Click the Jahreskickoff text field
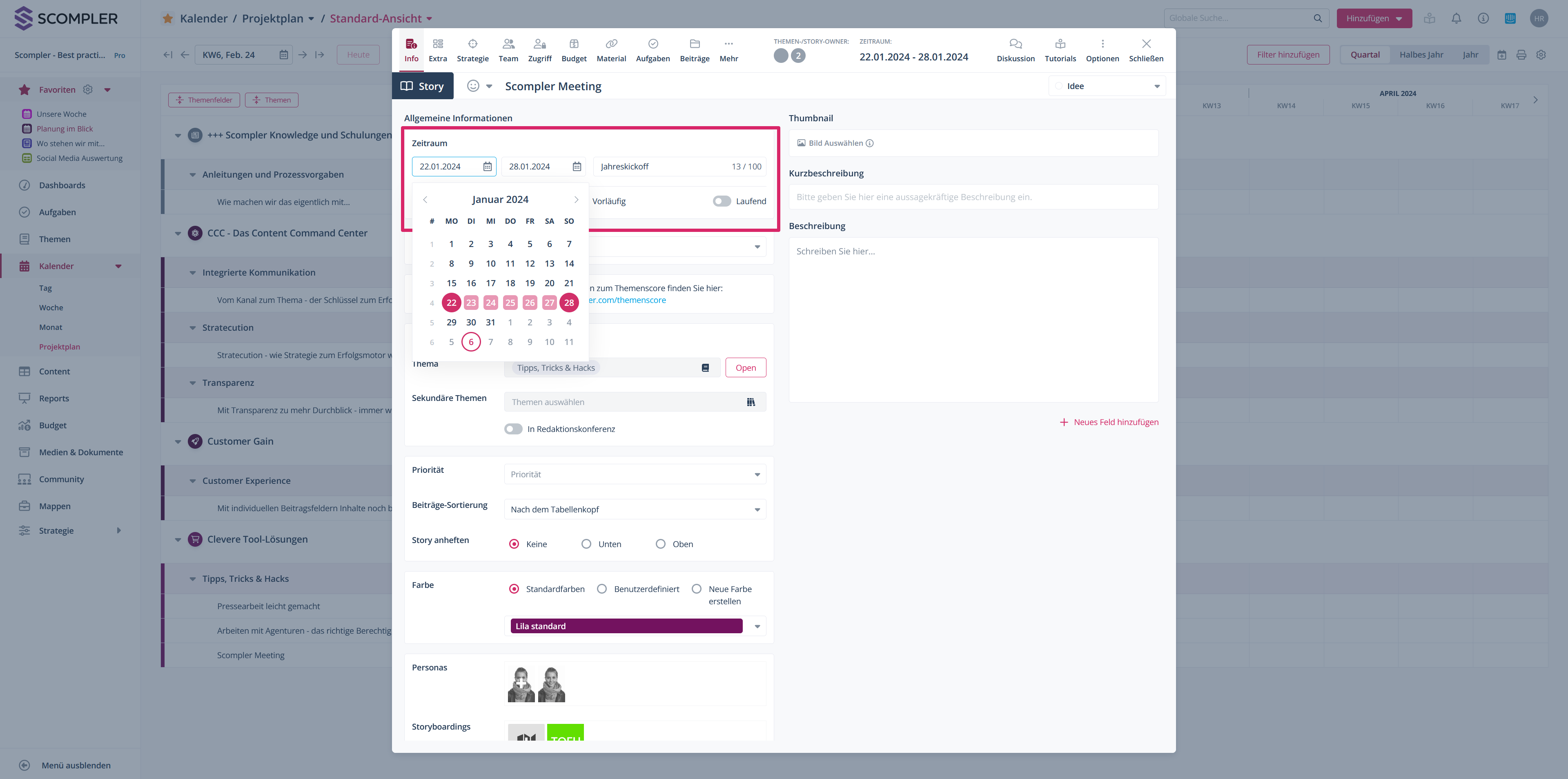The height and width of the screenshot is (779, 1568). pos(679,166)
